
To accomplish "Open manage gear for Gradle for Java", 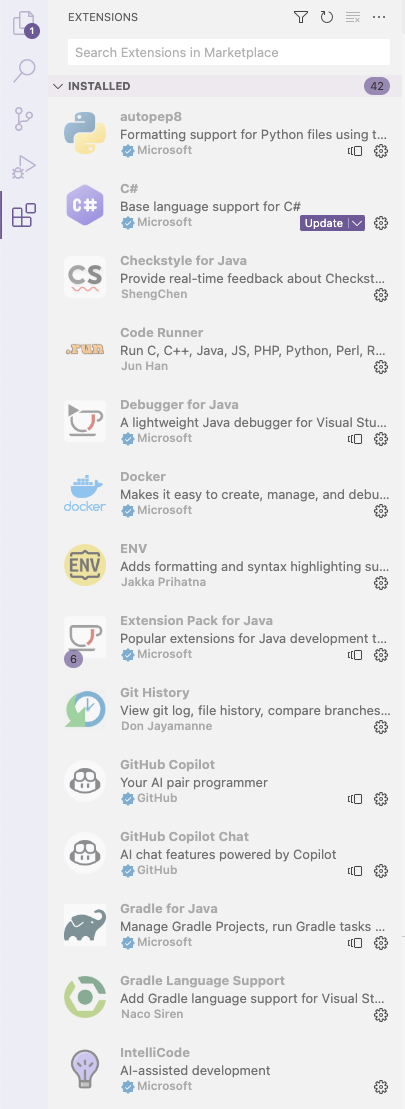I will (381, 943).
